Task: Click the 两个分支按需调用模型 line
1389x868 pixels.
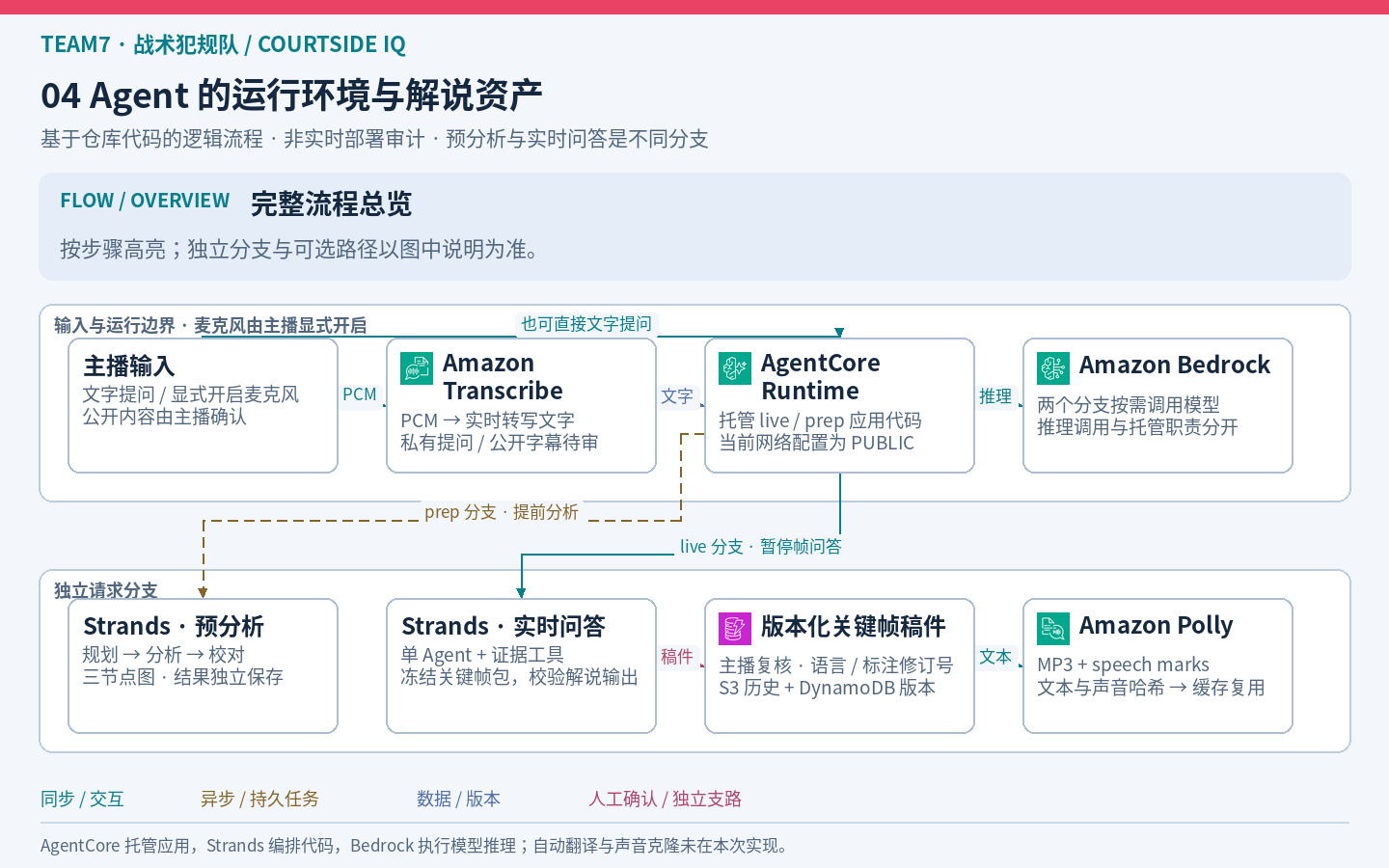Action: (1129, 405)
